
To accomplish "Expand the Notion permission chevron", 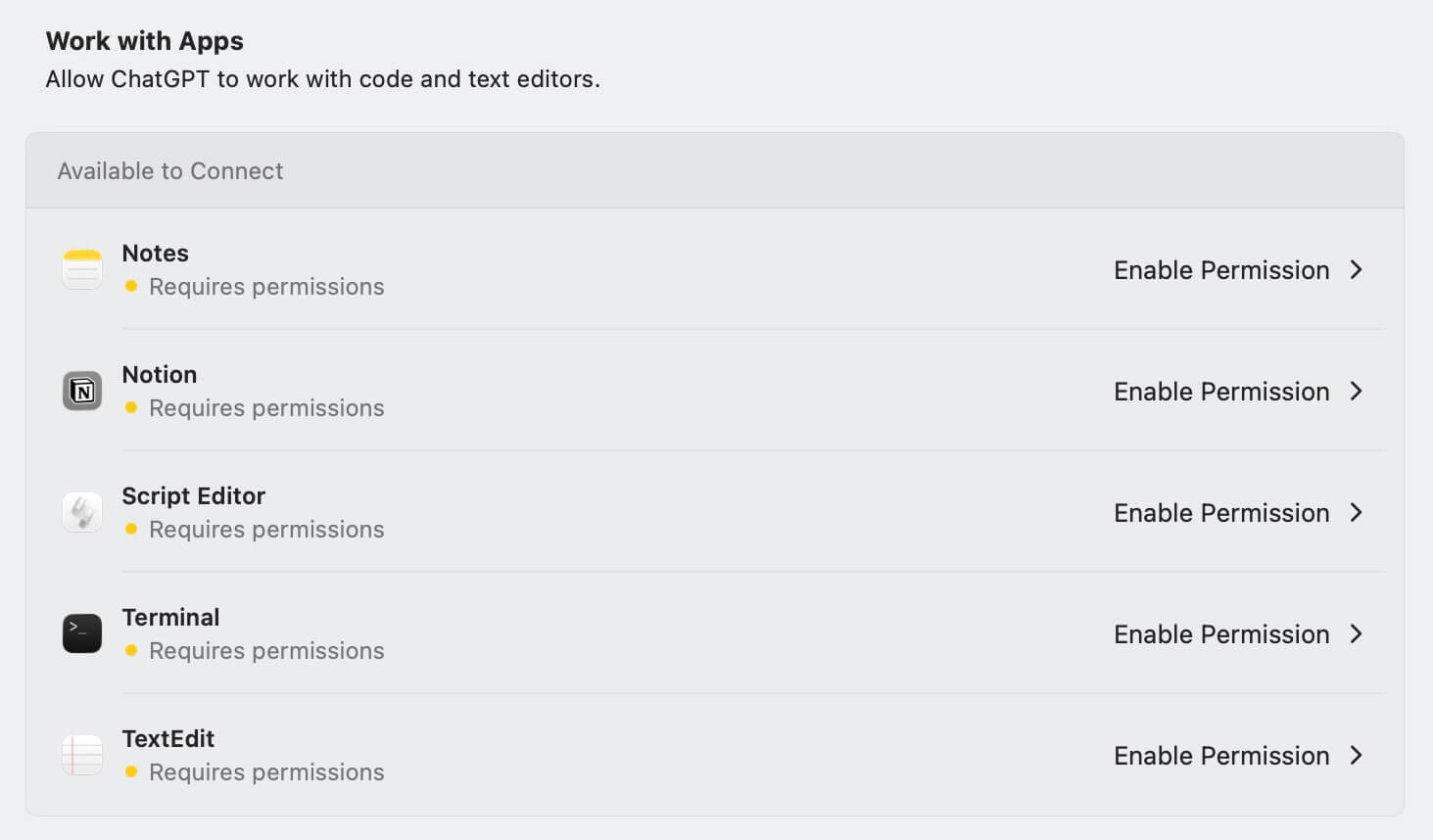I will 1357,392.
